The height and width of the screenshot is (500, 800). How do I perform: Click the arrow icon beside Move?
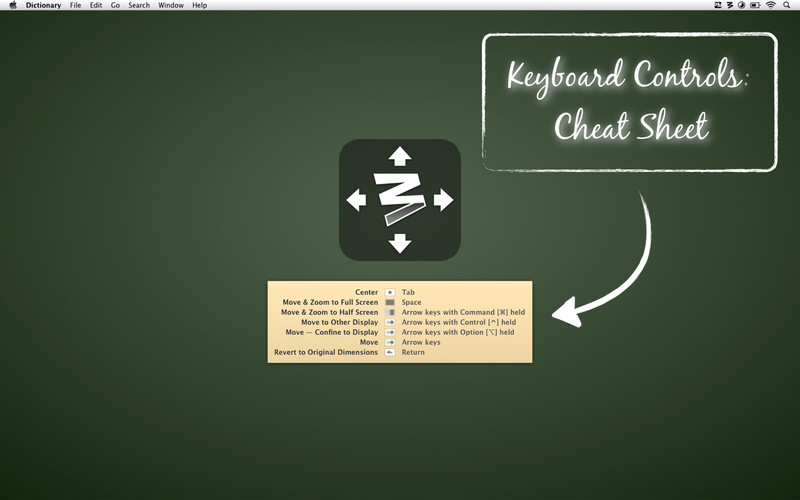(390, 342)
